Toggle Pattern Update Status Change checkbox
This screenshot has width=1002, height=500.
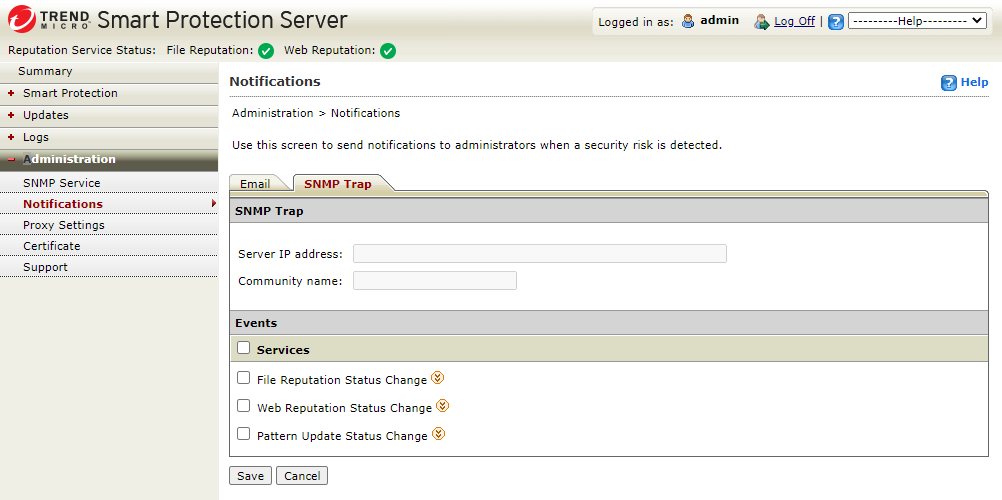(x=243, y=434)
